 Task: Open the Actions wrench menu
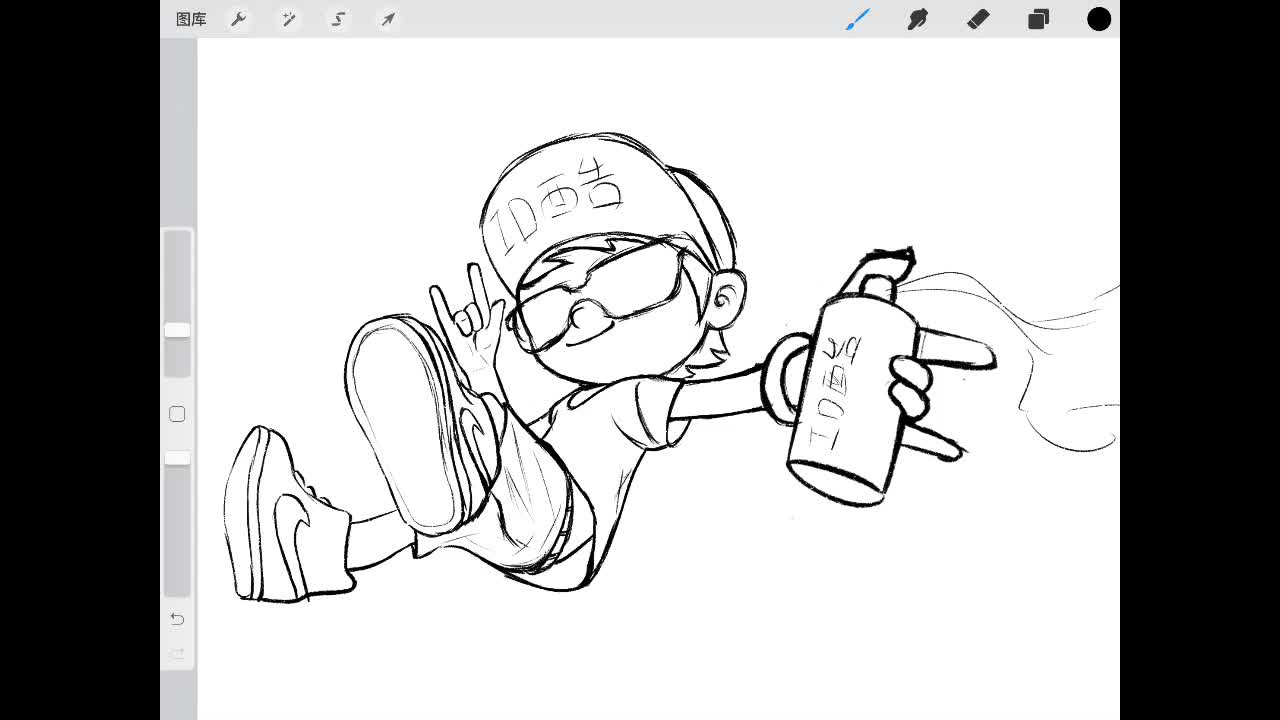coord(239,19)
